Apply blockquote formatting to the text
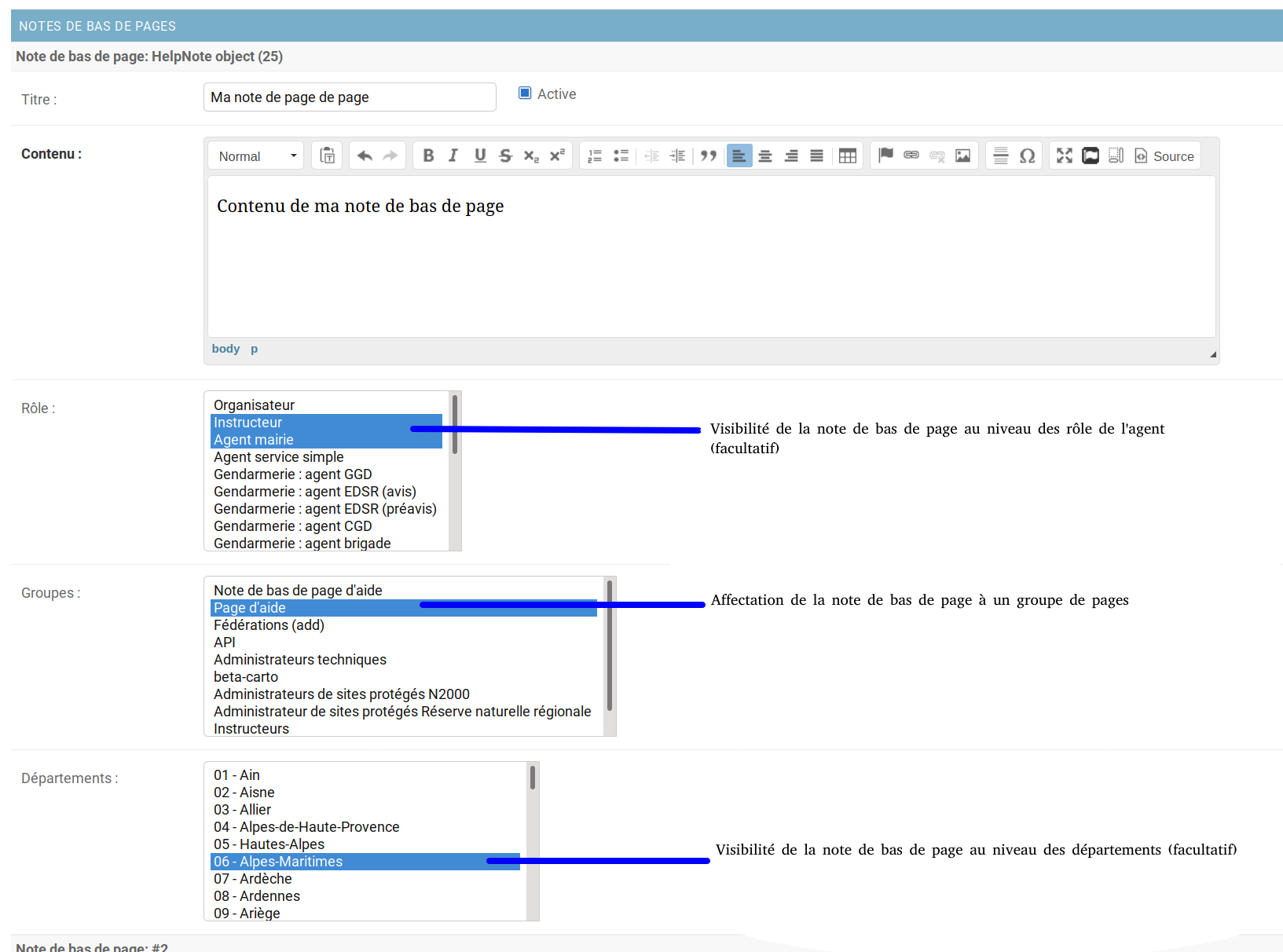Viewport: 1283px width, 952px height. 708,155
